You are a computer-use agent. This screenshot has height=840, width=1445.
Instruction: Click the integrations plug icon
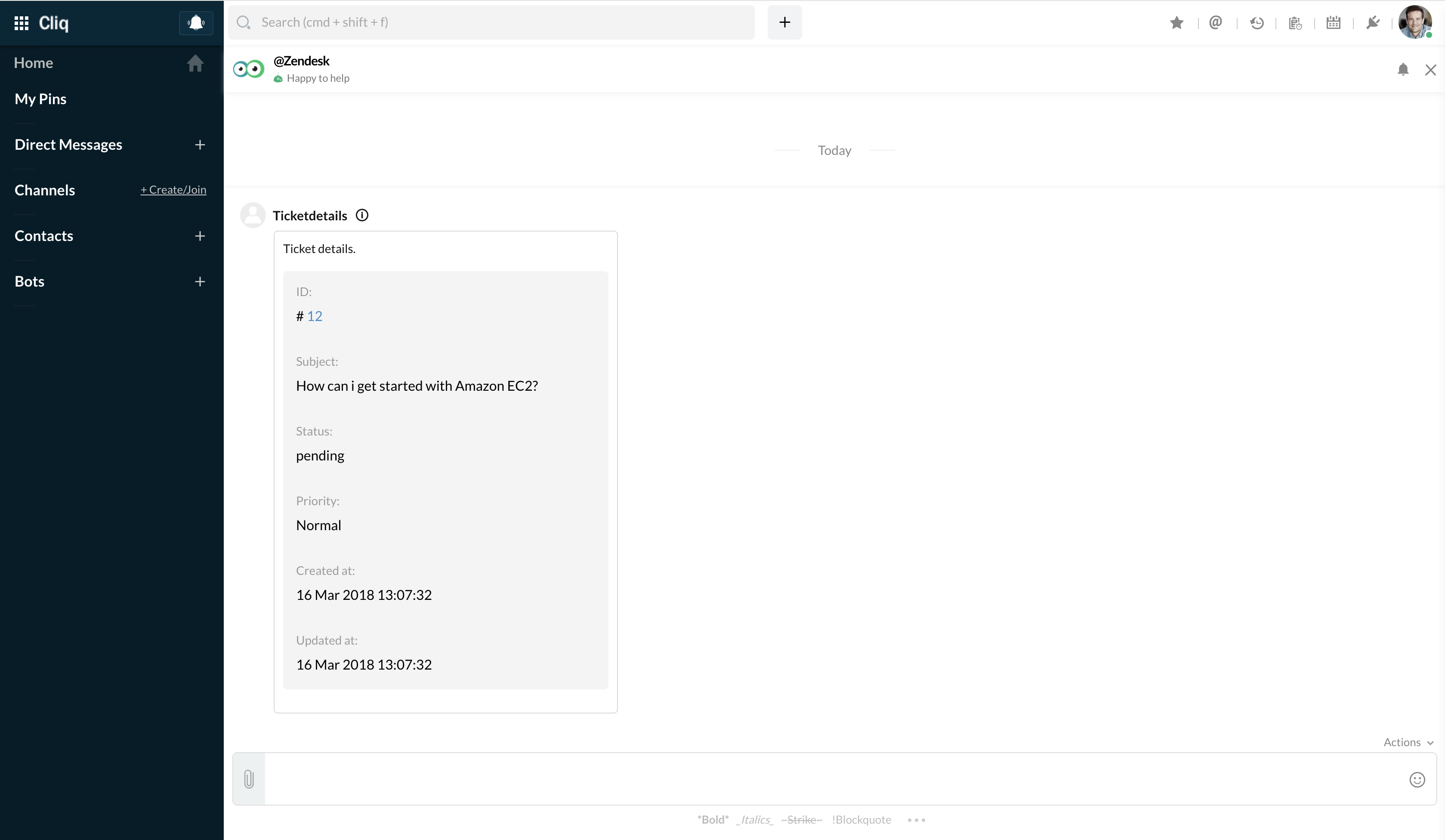coord(1372,23)
